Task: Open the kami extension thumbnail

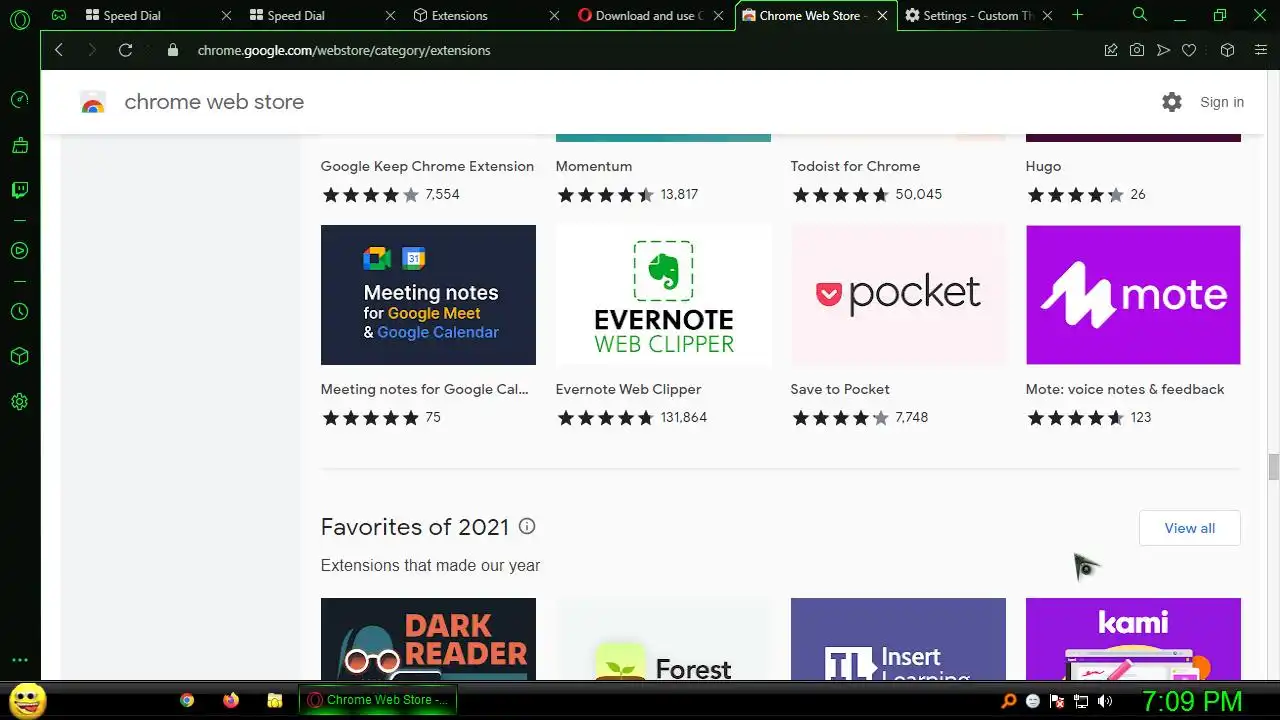Action: coord(1133,639)
